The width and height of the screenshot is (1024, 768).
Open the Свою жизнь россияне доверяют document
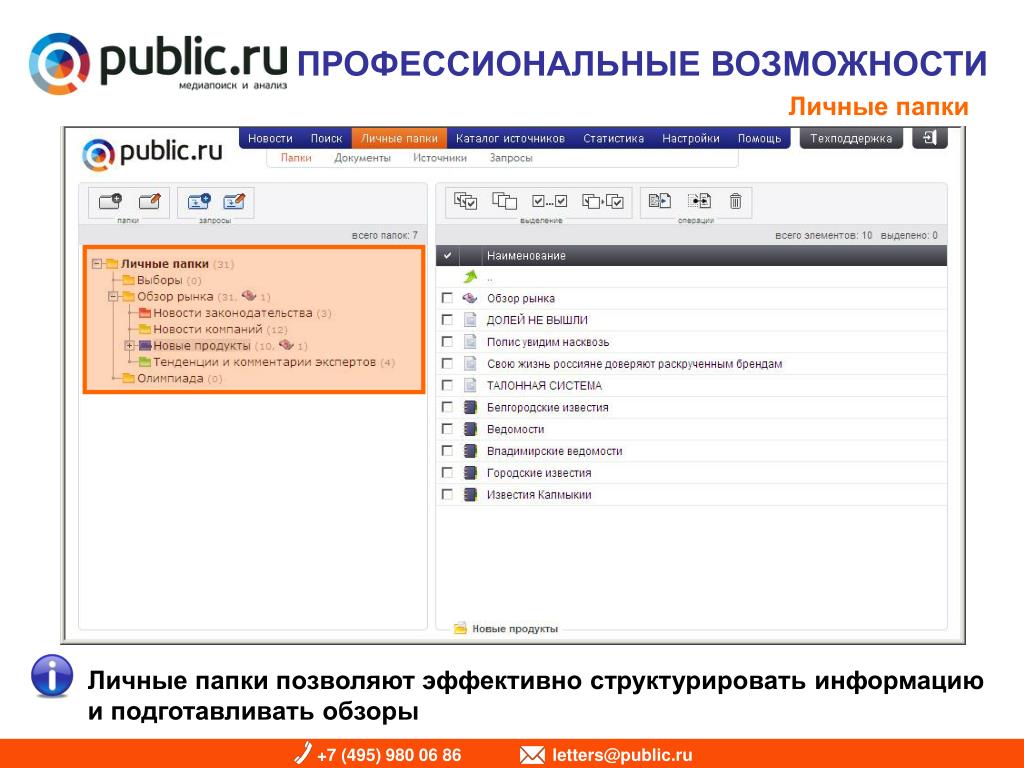coord(634,364)
